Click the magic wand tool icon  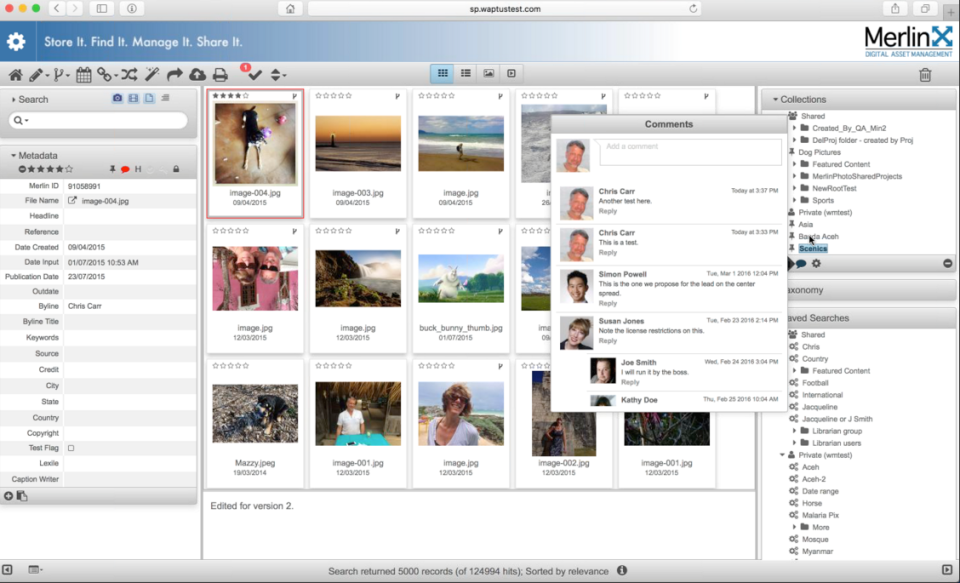152,75
